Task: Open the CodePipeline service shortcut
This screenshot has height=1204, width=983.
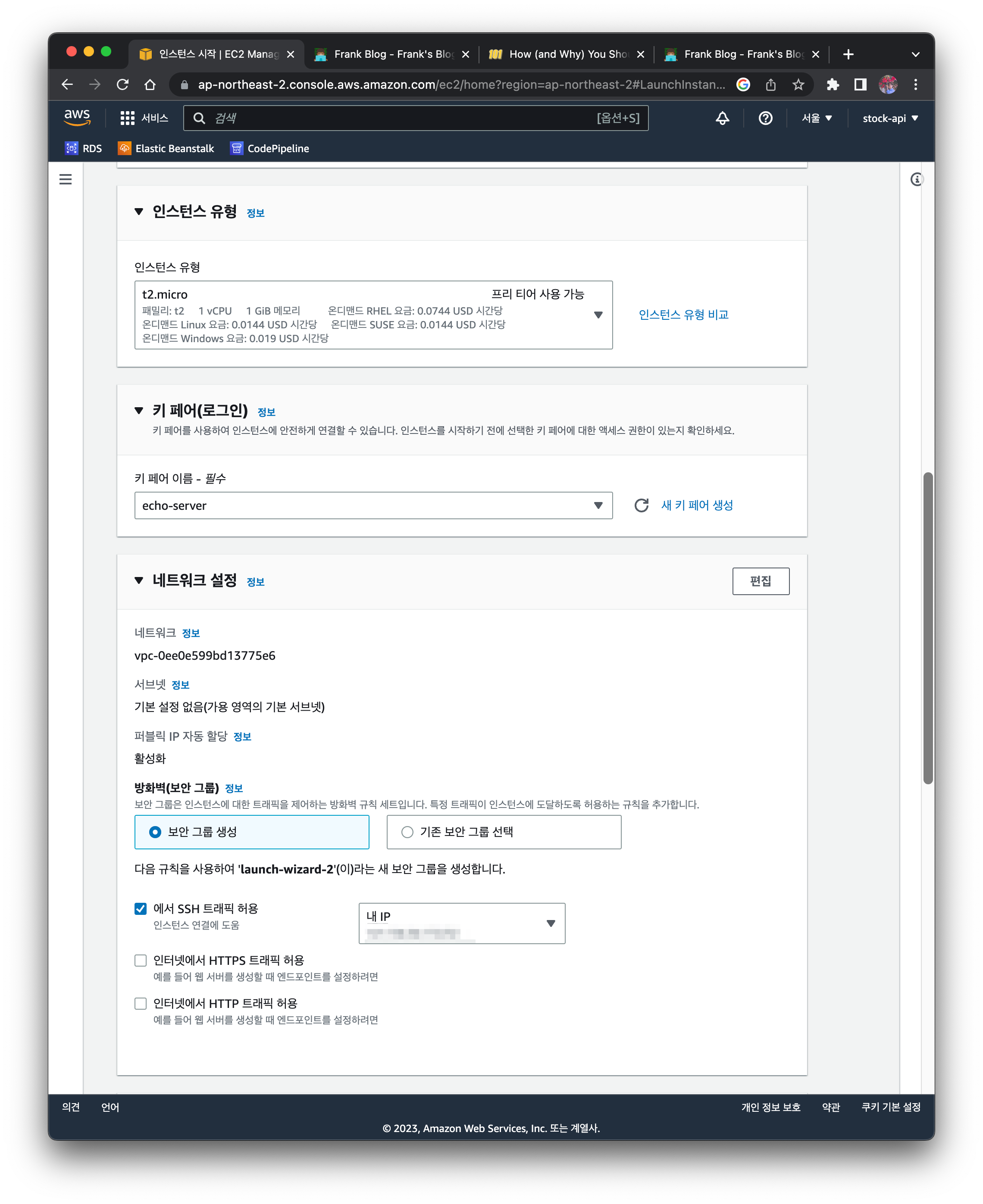Action: pyautogui.click(x=269, y=148)
